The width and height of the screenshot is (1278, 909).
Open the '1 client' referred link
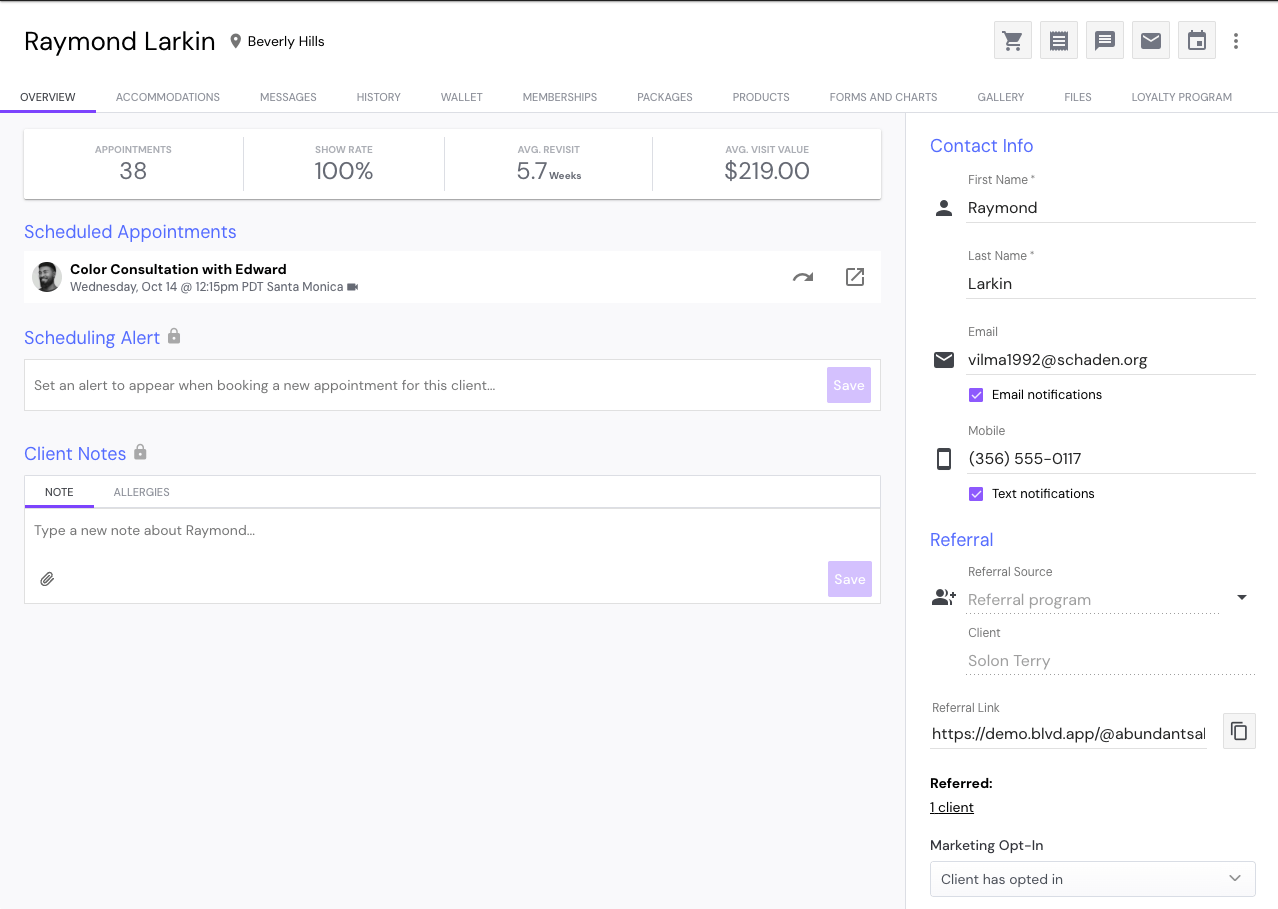pos(952,807)
